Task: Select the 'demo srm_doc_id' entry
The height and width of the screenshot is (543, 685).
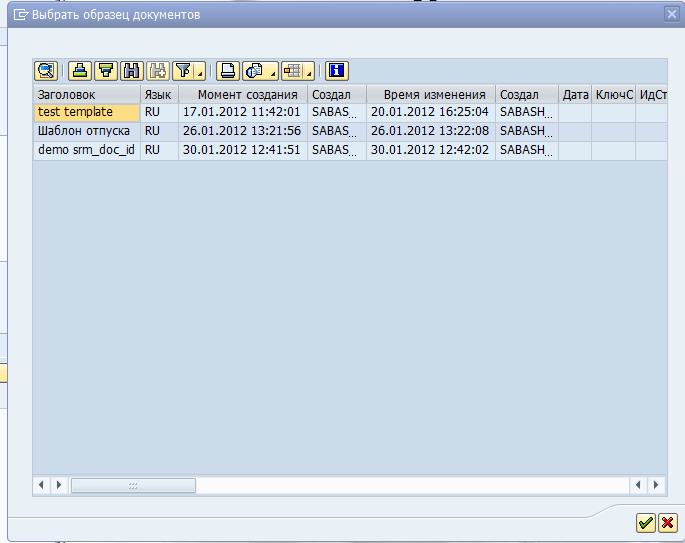Action: [x=86, y=150]
